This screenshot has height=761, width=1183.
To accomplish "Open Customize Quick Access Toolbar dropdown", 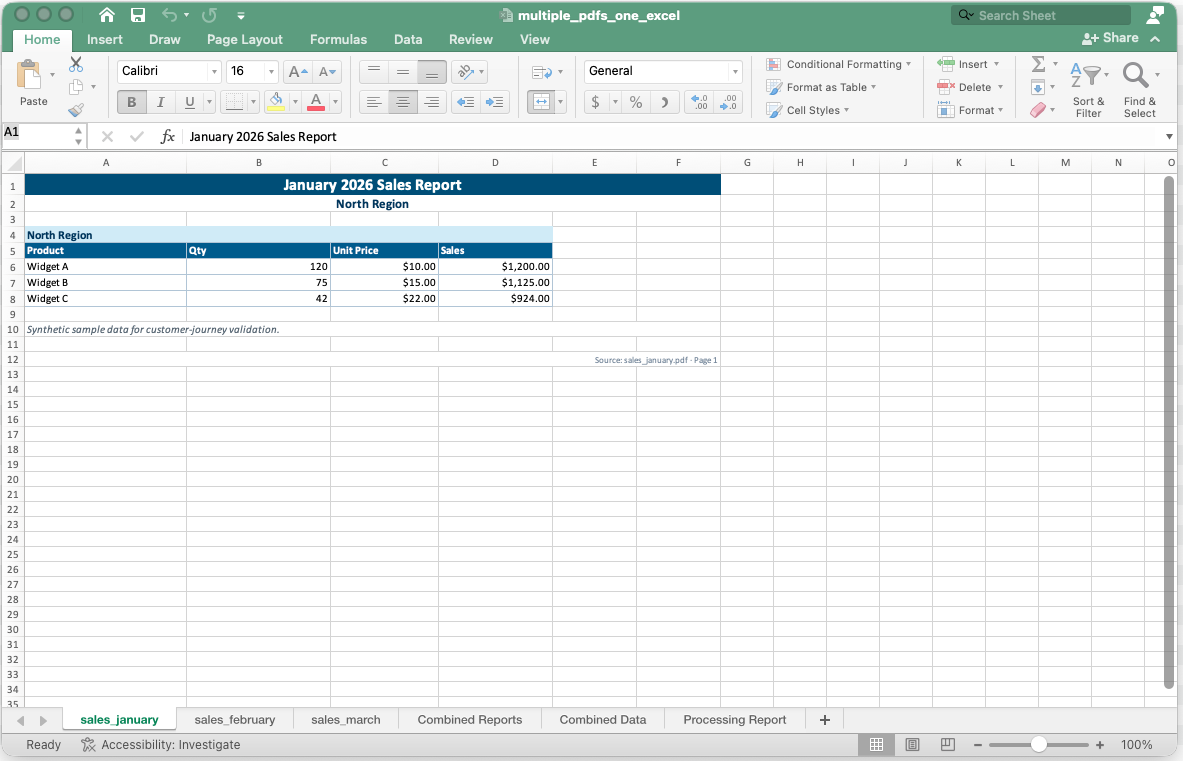I will click(x=241, y=15).
